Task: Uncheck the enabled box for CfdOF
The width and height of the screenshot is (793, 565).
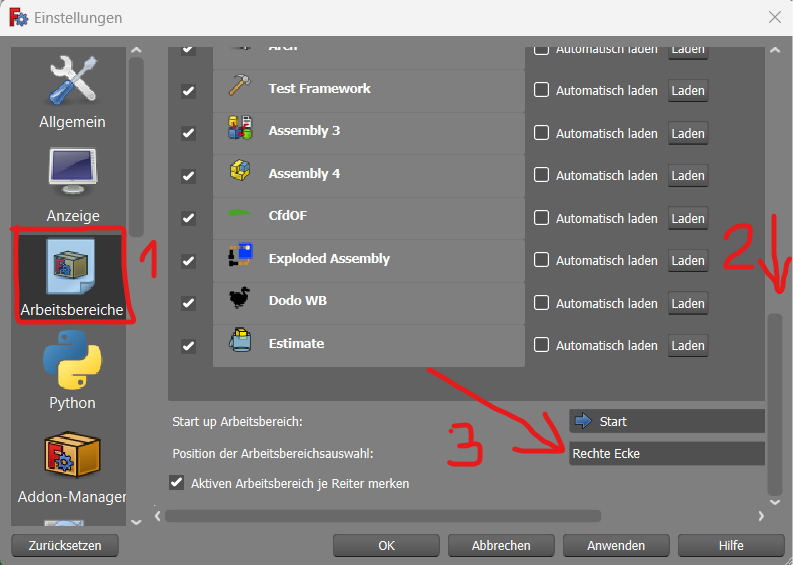Action: coord(189,218)
